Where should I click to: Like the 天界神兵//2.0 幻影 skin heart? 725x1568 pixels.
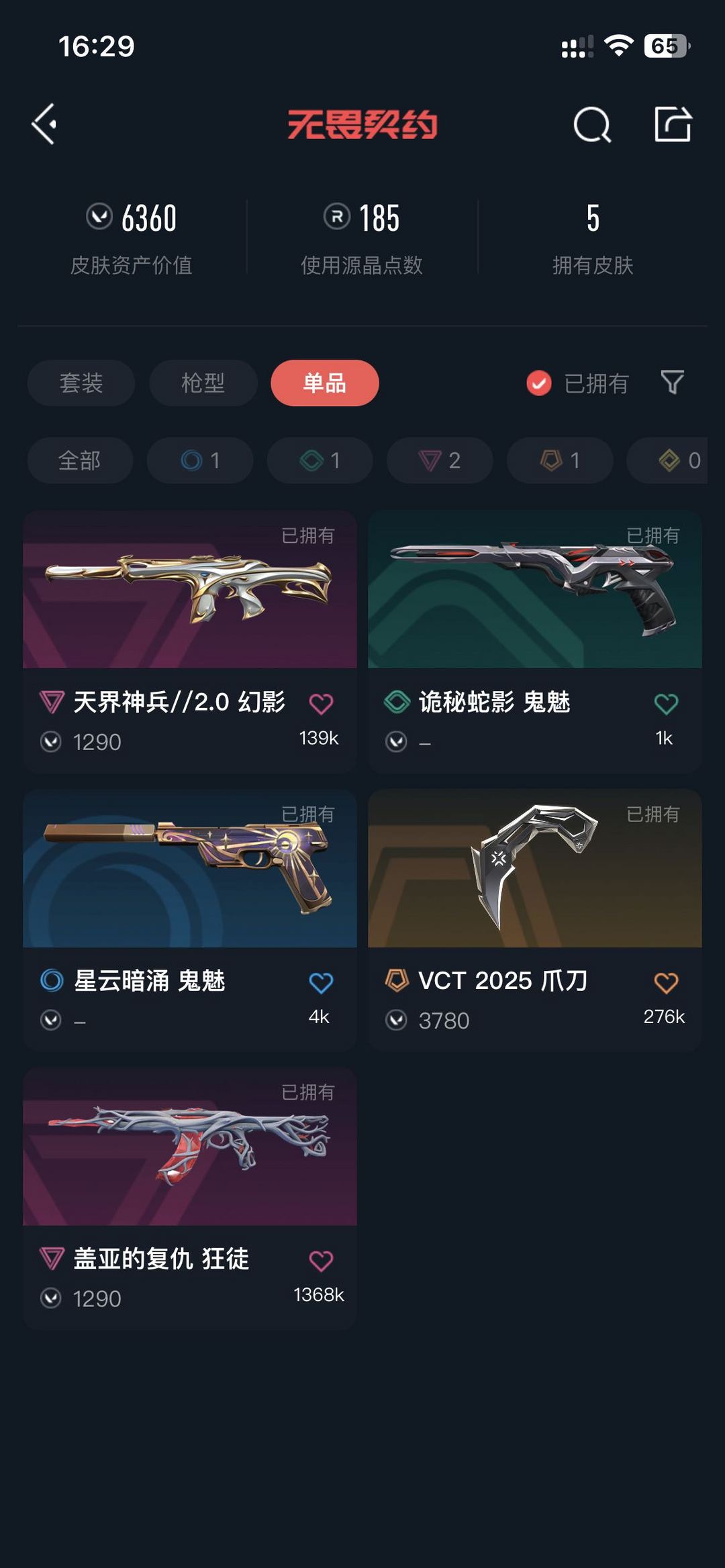coord(321,704)
